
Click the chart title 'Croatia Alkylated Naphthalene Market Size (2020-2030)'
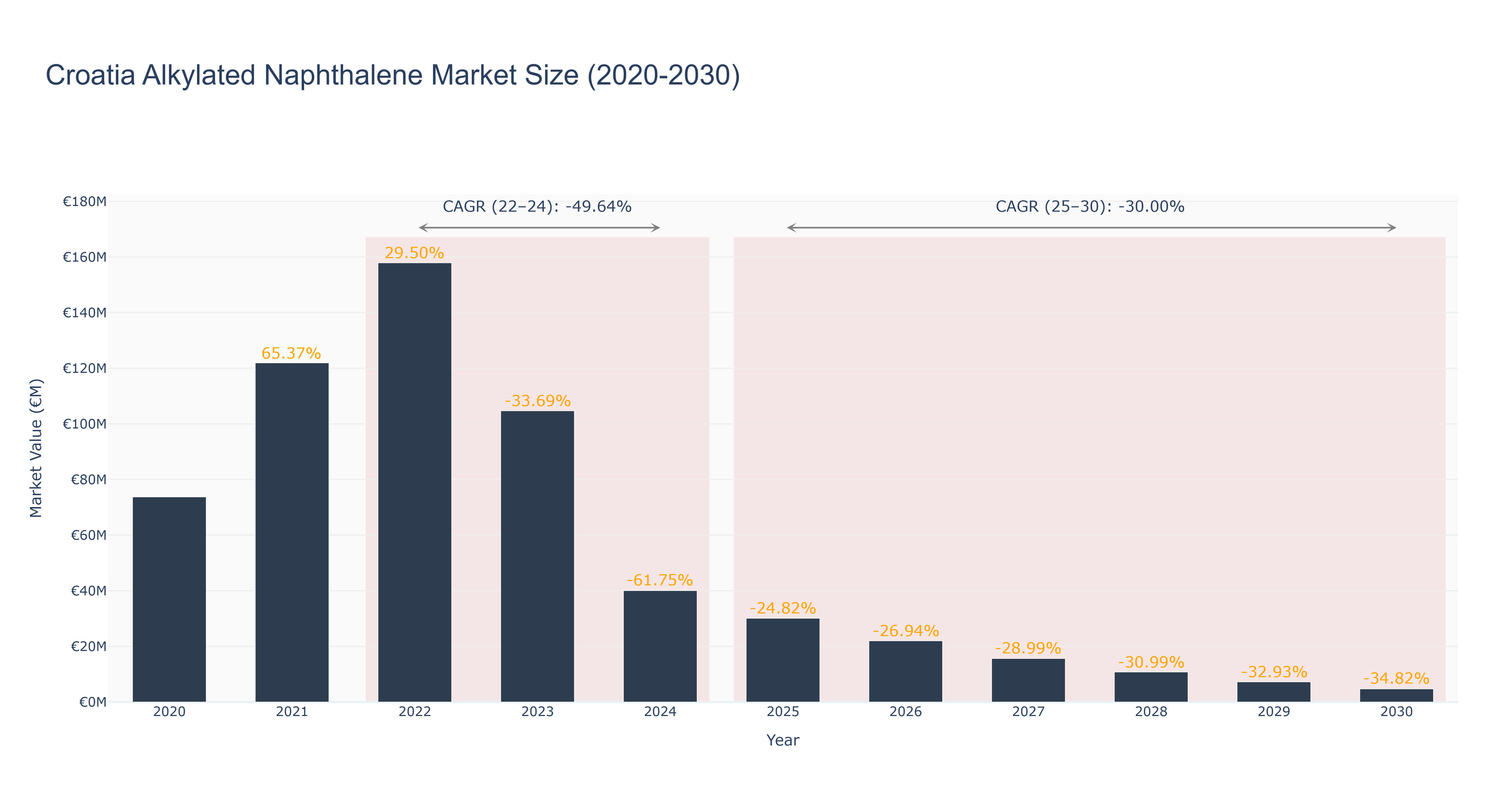click(x=393, y=75)
